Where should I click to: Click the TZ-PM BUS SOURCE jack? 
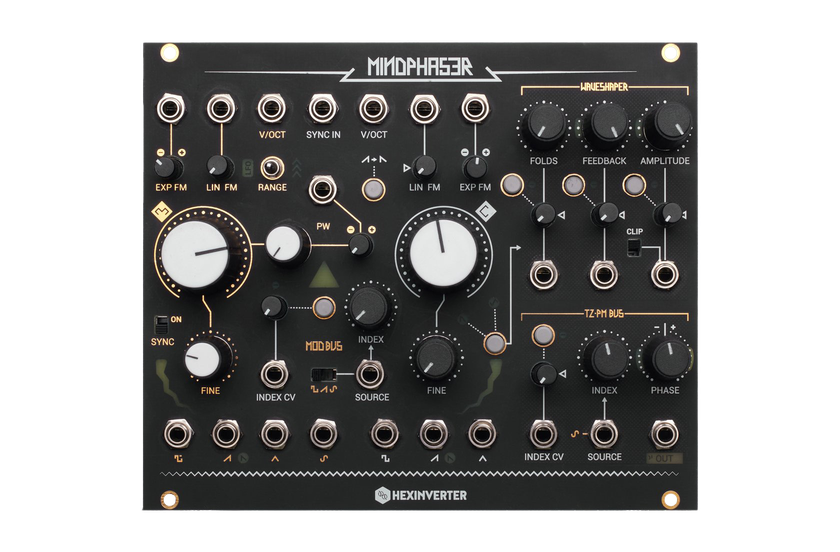pyautogui.click(x=603, y=433)
